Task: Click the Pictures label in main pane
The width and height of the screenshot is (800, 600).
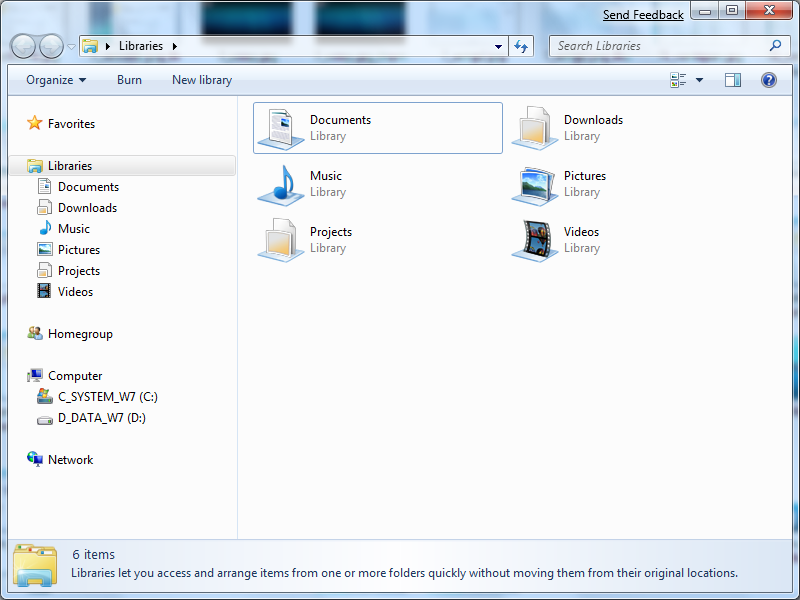Action: (x=585, y=176)
